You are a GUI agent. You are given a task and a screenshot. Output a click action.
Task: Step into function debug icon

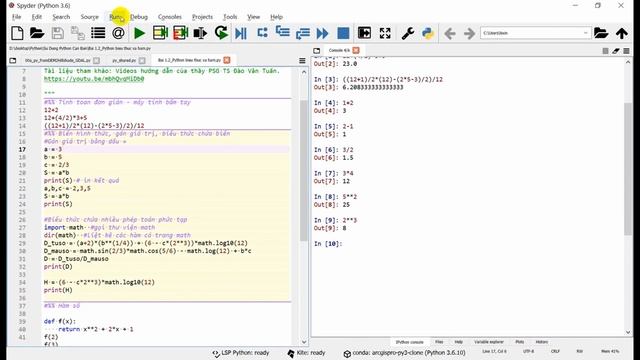coord(282,32)
